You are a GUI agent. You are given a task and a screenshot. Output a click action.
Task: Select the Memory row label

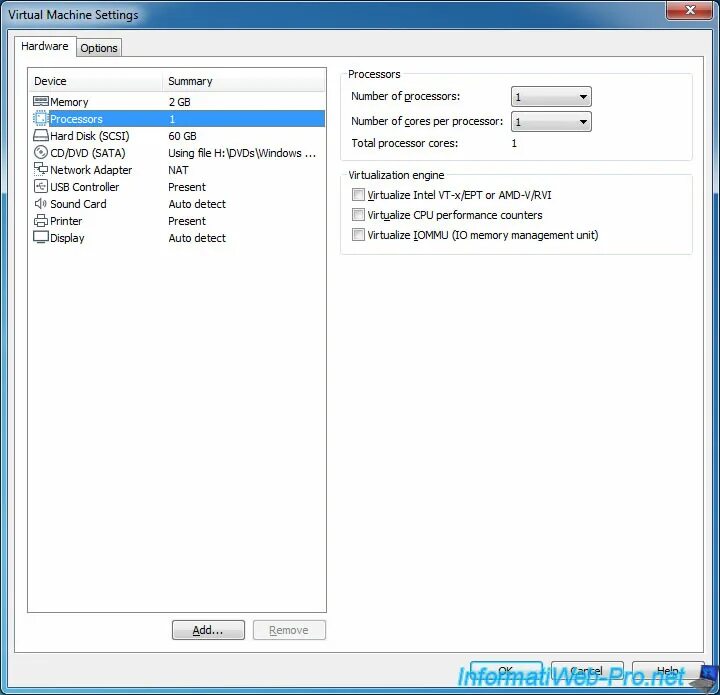click(x=69, y=102)
